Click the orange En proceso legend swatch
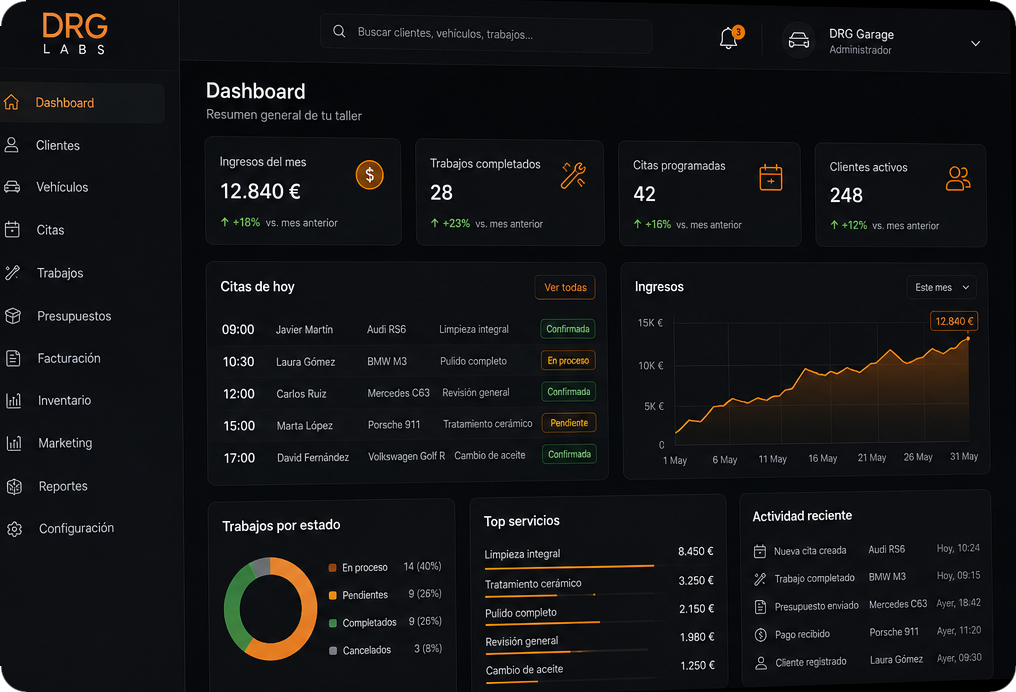The width and height of the screenshot is (1016, 692). click(x=332, y=568)
